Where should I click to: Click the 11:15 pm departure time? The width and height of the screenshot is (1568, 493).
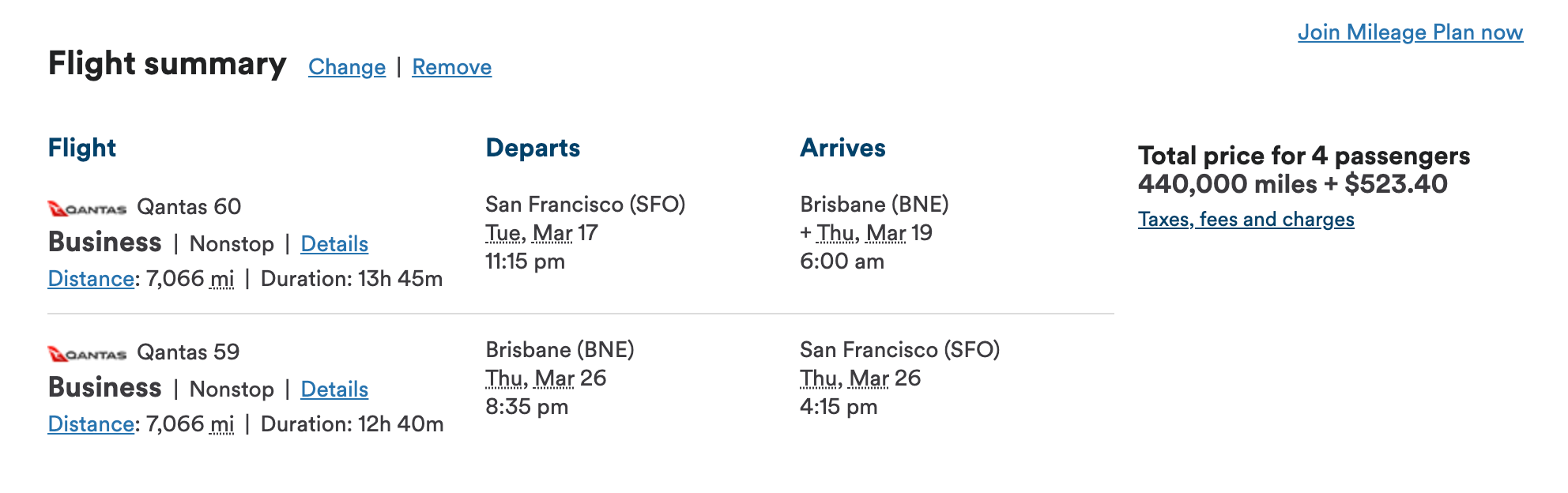point(525,262)
